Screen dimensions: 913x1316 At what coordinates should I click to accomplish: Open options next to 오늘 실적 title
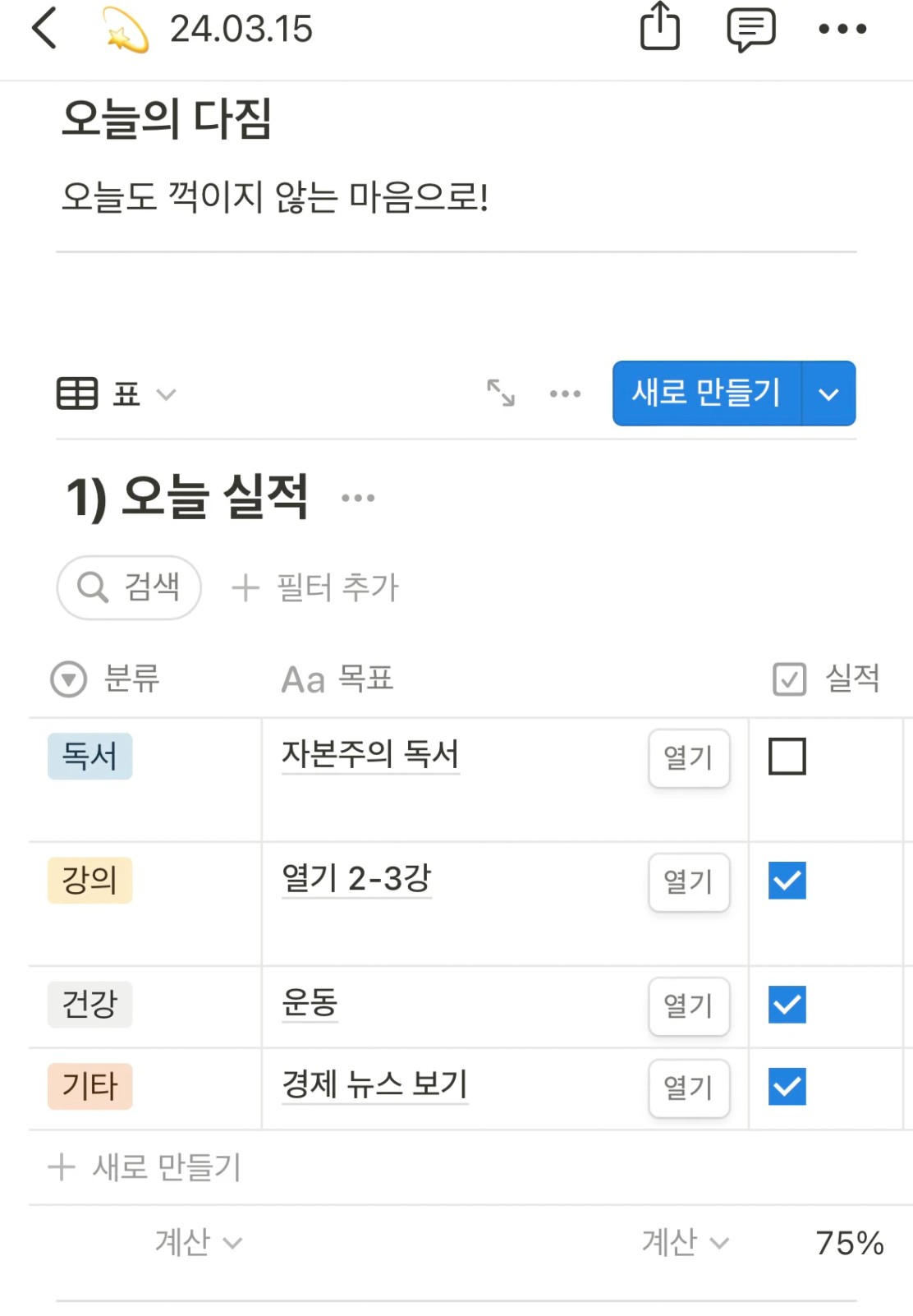click(358, 498)
